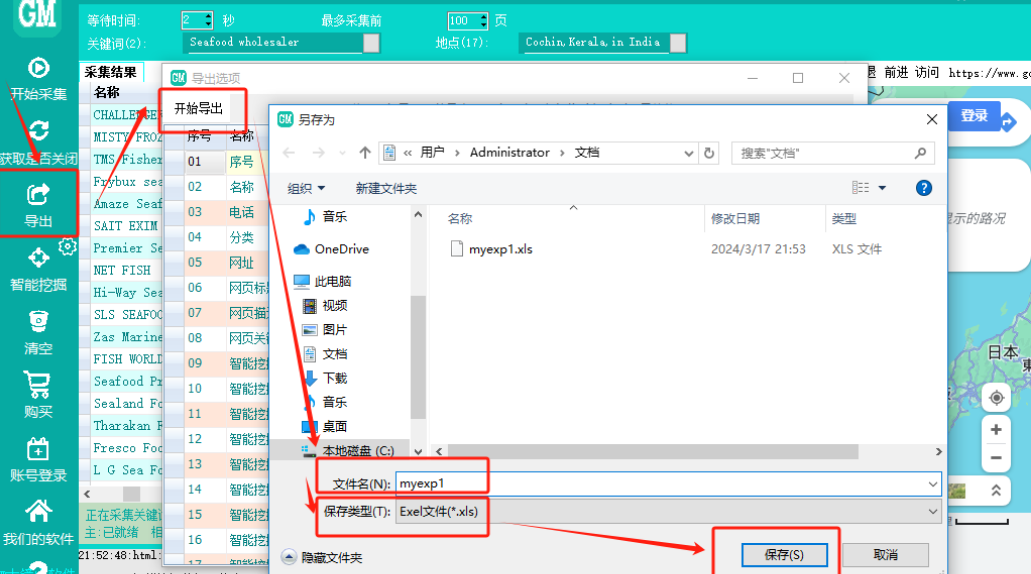Zoom in on the map
This screenshot has height=574, width=1031.
click(x=996, y=429)
